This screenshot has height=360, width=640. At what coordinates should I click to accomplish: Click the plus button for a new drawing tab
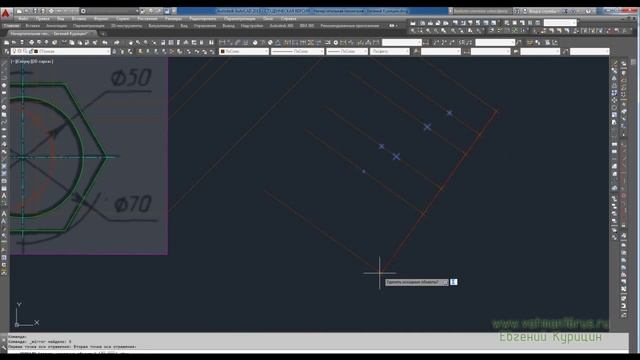point(103,33)
